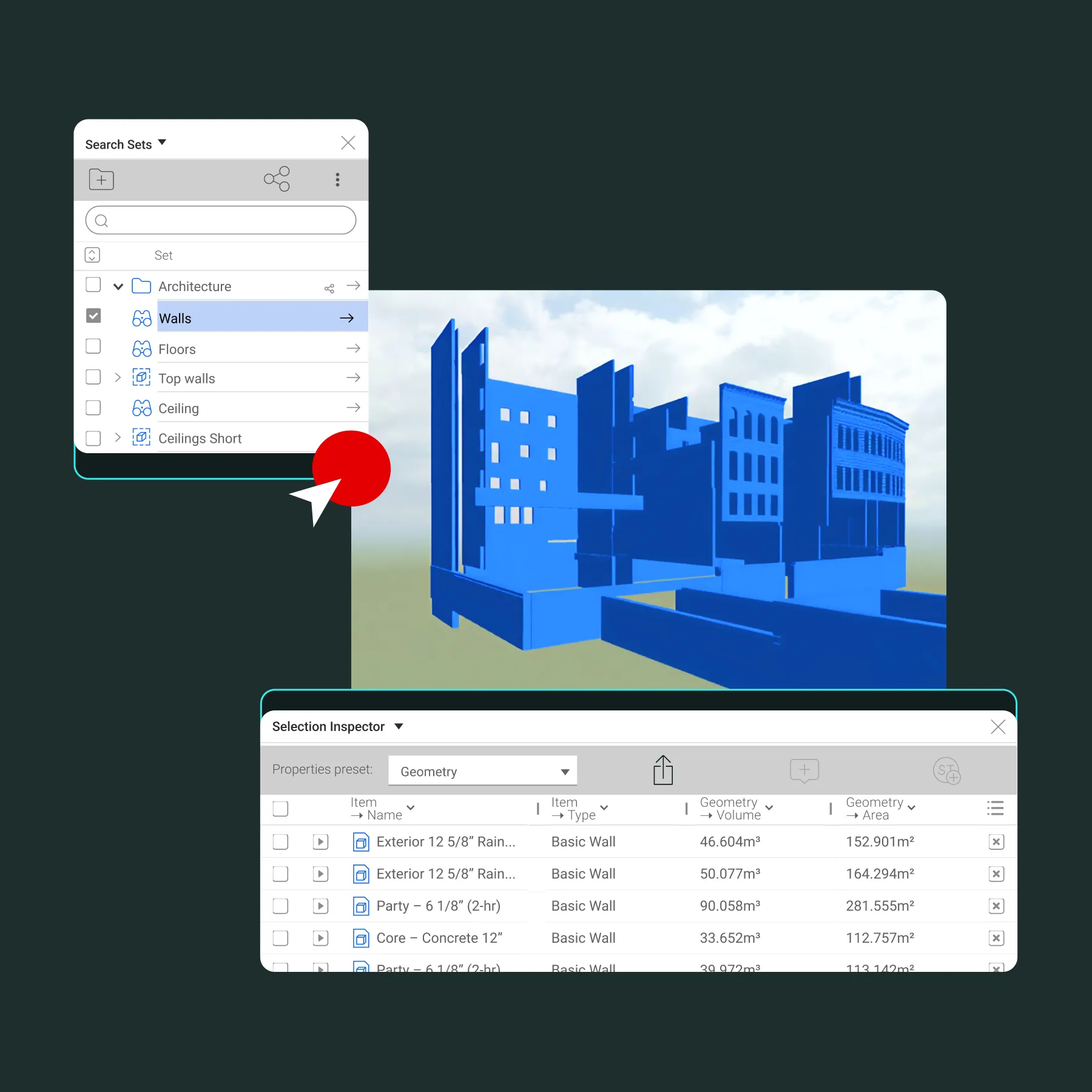Open the Selection Inspector title dropdown
The height and width of the screenshot is (1092, 1092).
coord(399,726)
